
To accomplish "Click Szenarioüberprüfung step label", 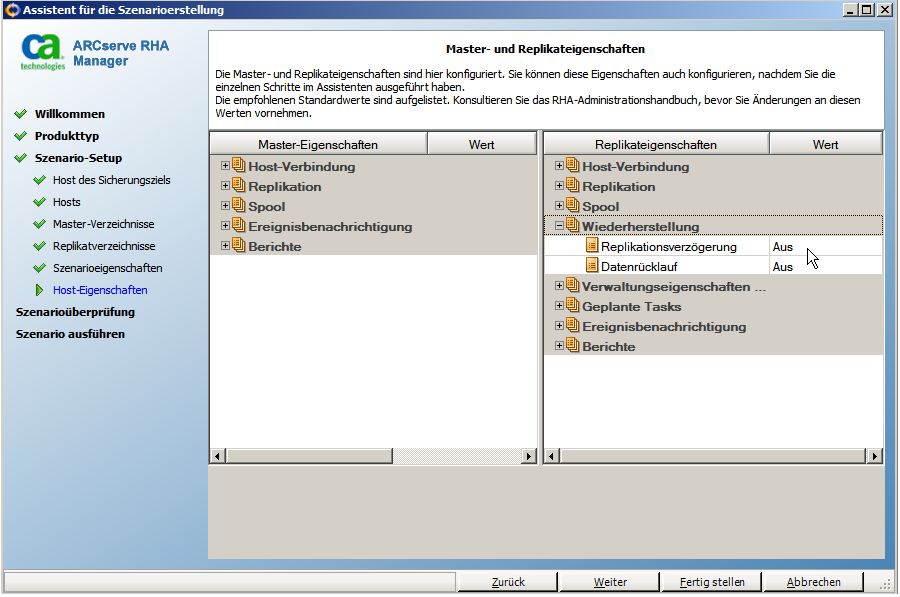I will [75, 312].
